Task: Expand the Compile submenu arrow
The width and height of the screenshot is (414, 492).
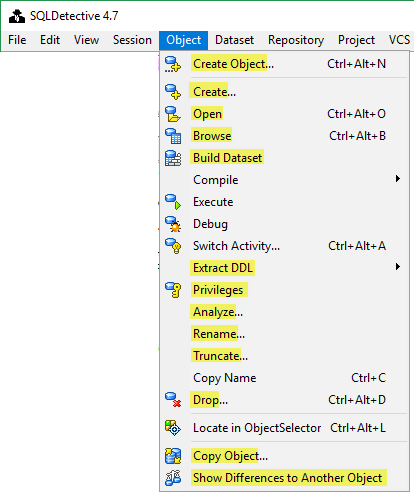Action: click(x=397, y=179)
